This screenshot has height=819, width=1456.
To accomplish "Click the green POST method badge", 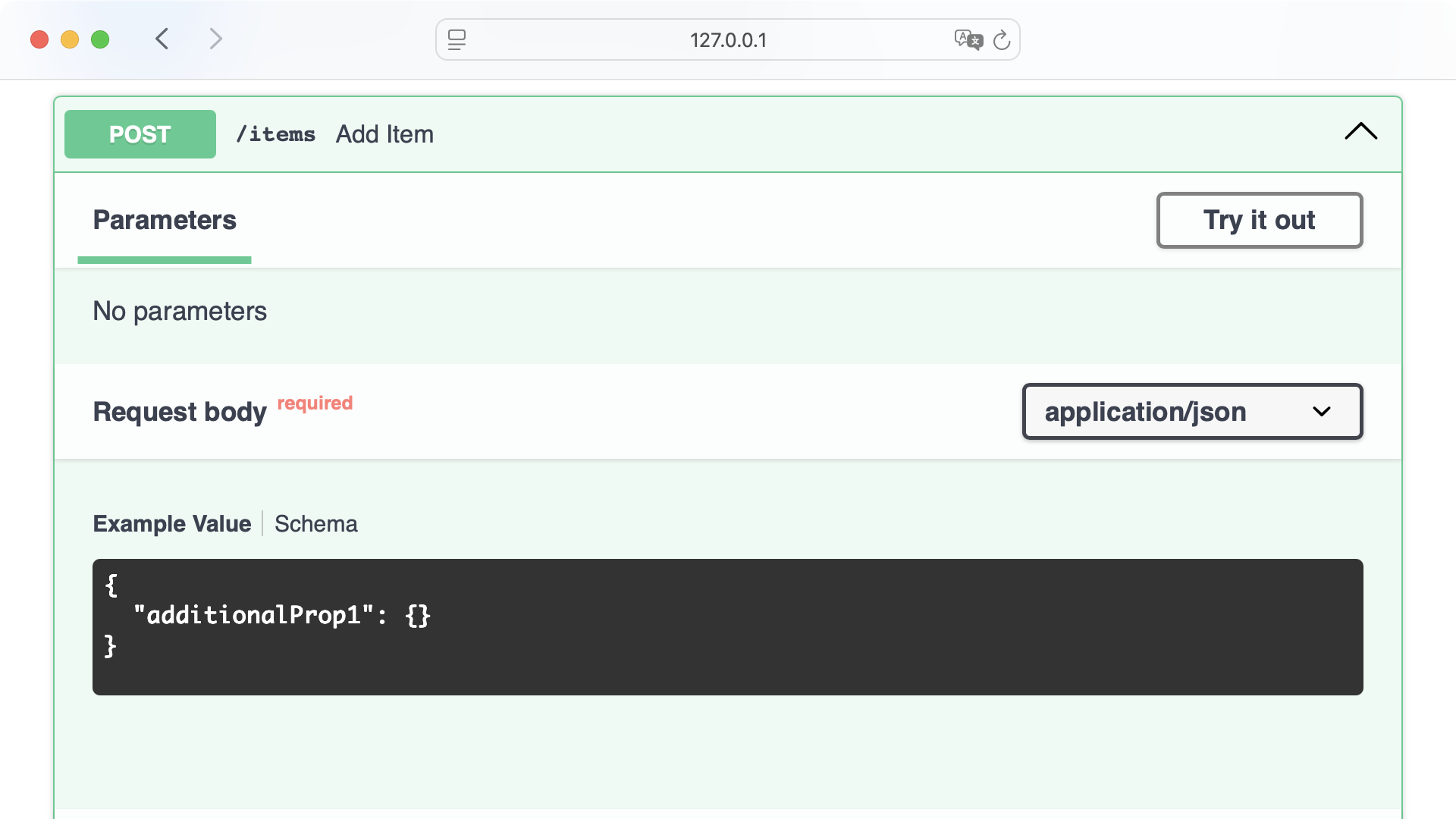I will (x=140, y=134).
